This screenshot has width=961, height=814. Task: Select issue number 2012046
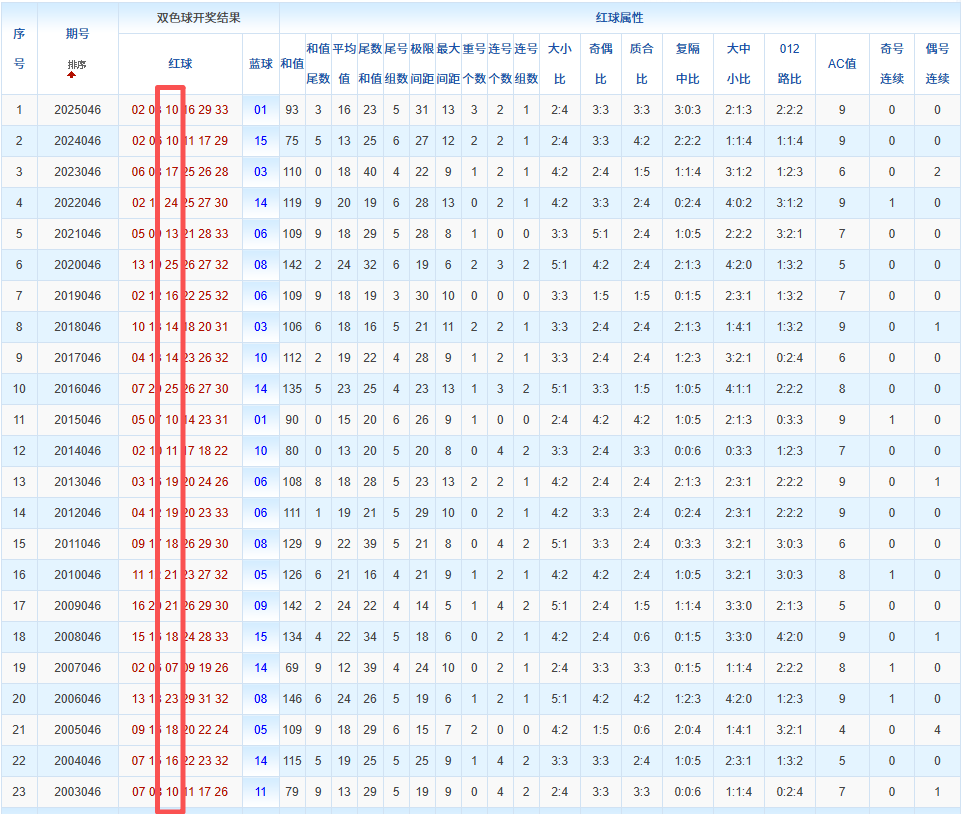(77, 512)
